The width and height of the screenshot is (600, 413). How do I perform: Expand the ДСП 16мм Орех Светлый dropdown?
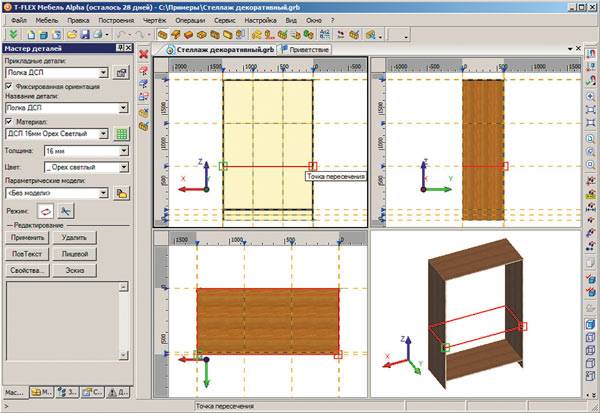[103, 134]
